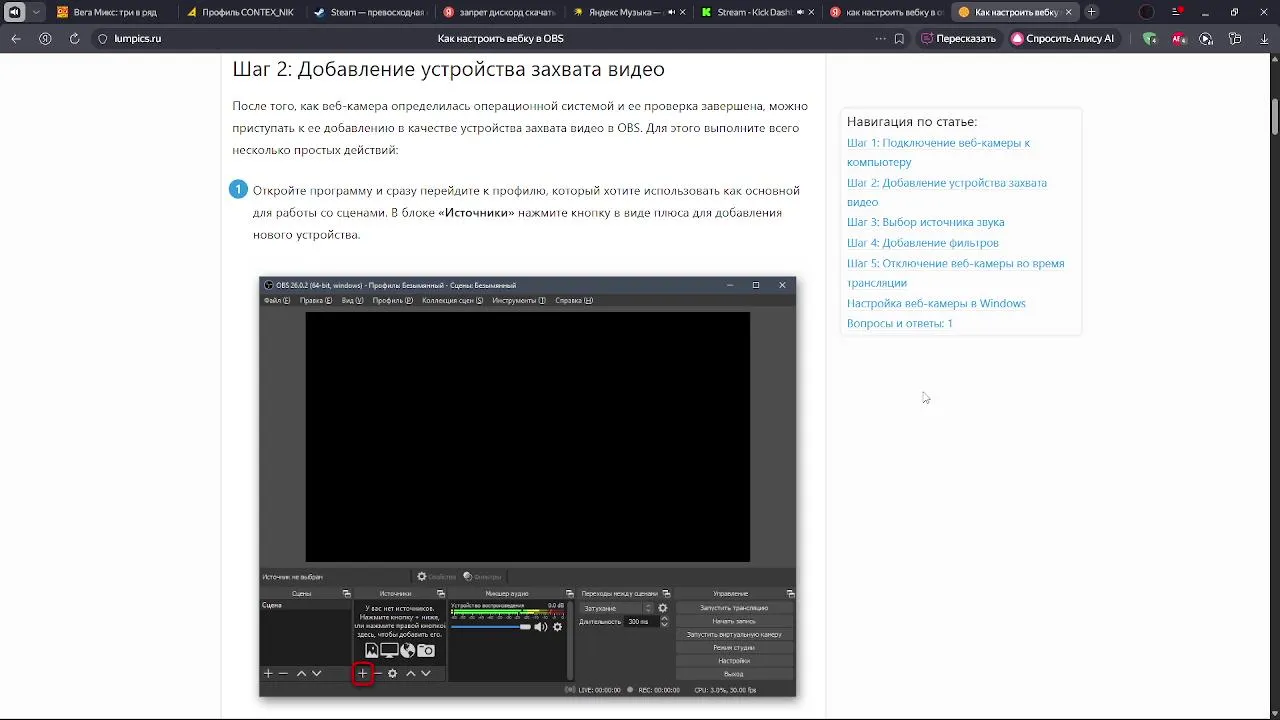
Task: Click the Навигация по статье heading
Action: tap(912, 121)
